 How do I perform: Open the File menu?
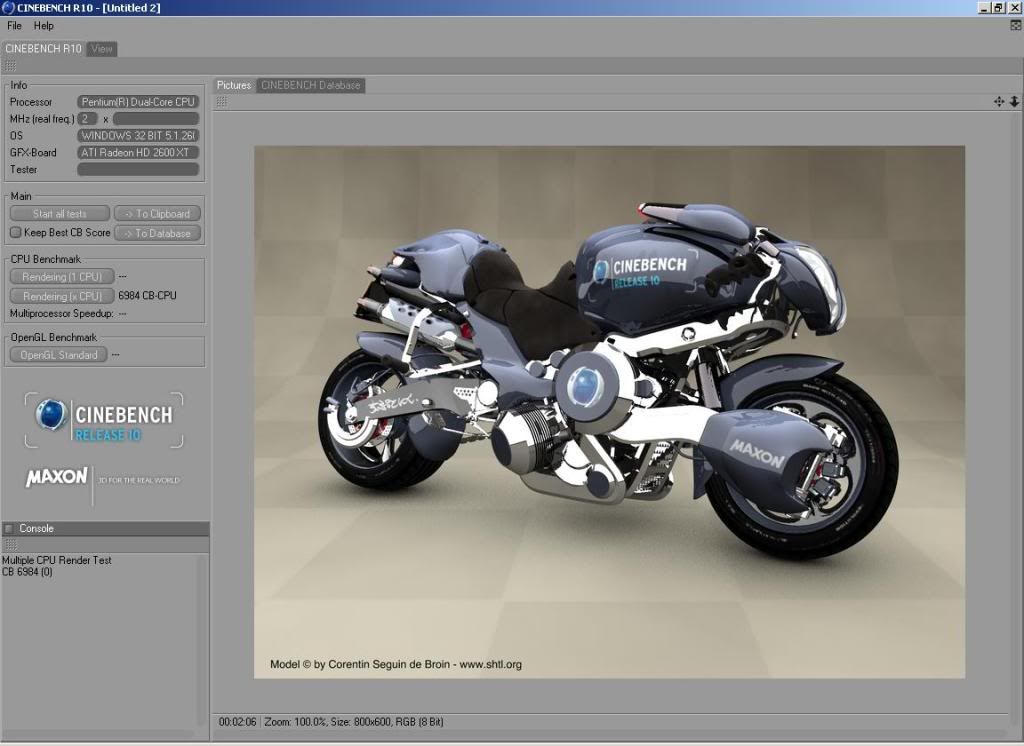point(14,25)
